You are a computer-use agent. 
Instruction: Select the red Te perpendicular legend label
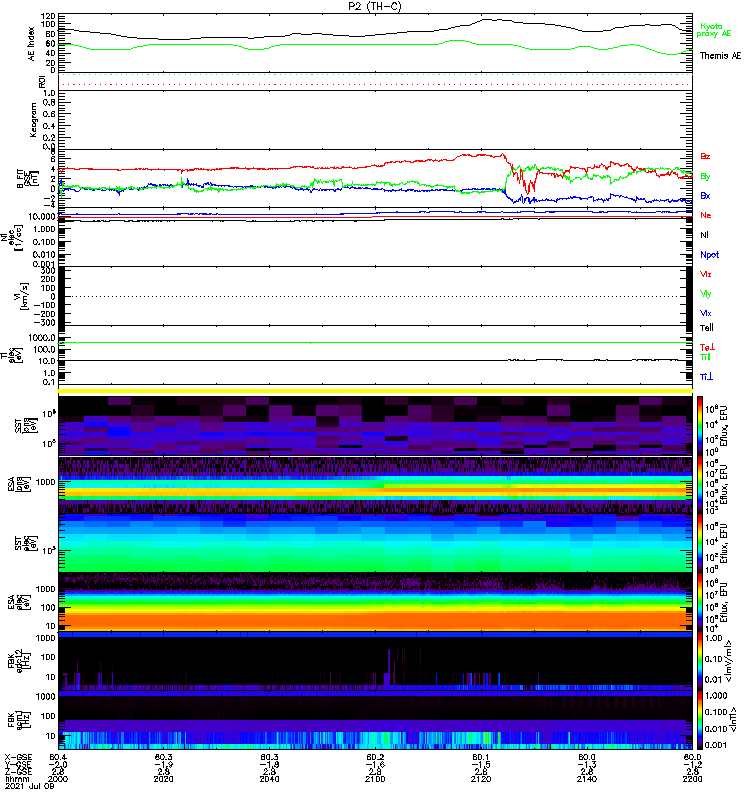[707, 347]
